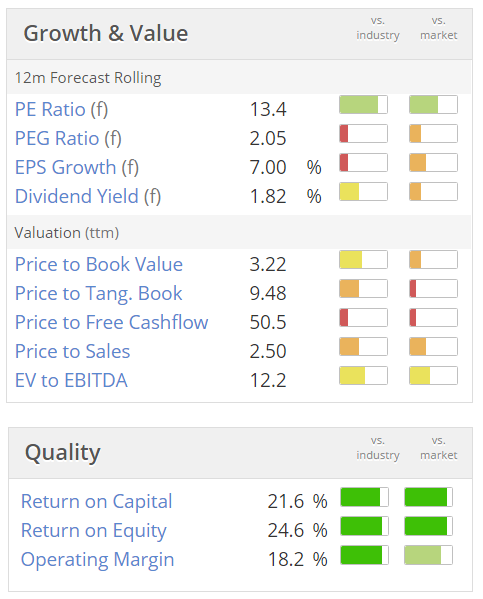Click the PEG Ratio (f) link

(68, 138)
